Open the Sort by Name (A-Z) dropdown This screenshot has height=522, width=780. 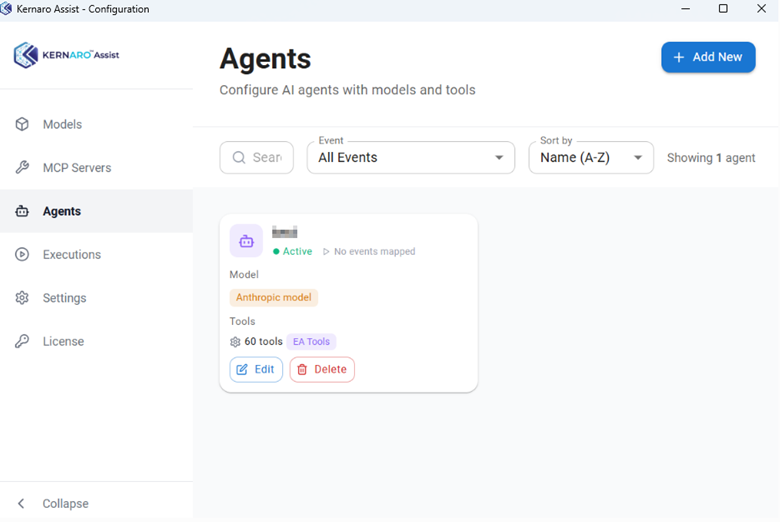coord(591,157)
